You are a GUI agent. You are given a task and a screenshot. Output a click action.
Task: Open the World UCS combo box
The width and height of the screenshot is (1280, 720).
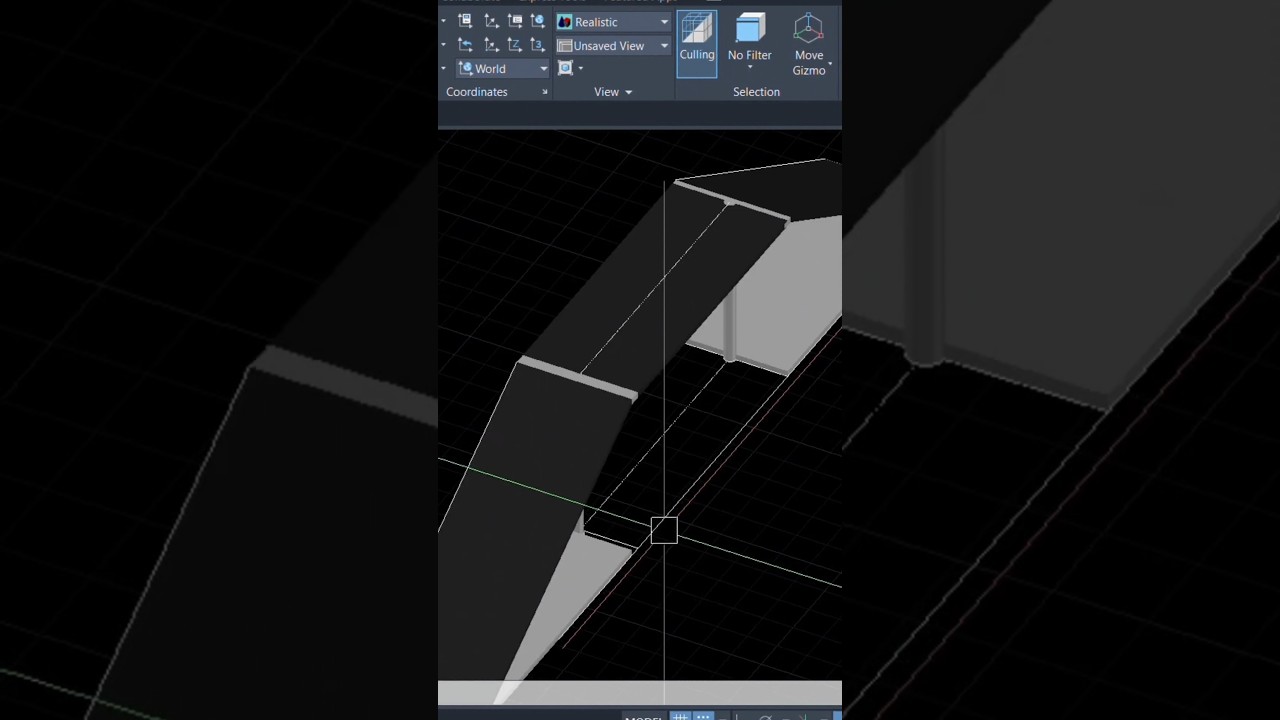503,69
